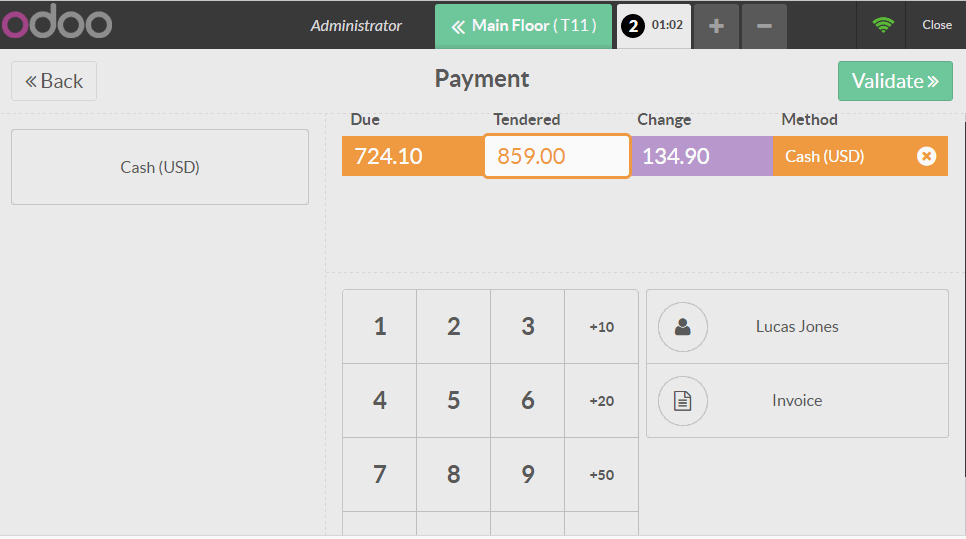The height and width of the screenshot is (539, 966).
Task: Return to Main Floor (T11)
Action: click(523, 26)
